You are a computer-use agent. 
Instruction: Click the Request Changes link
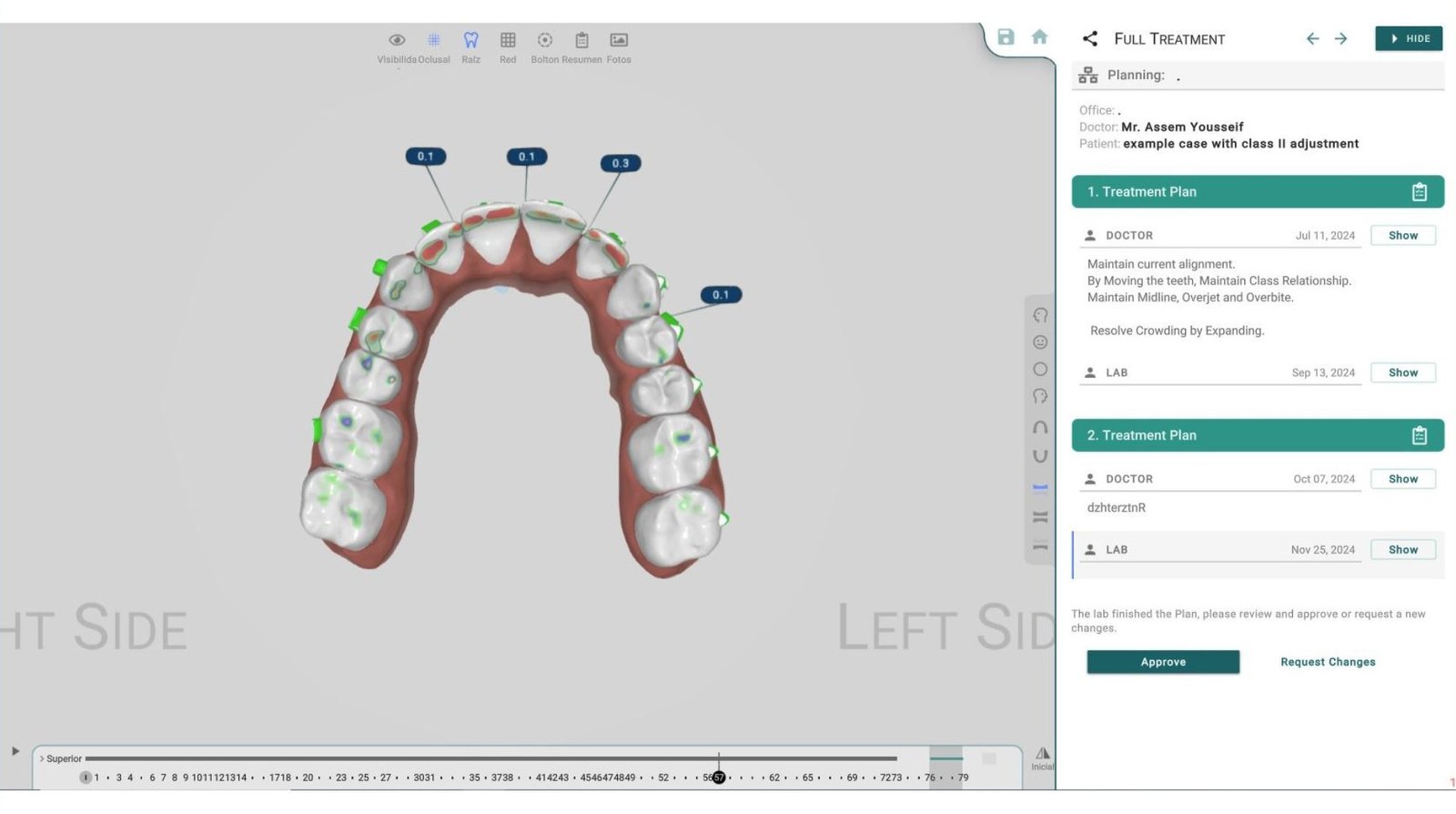tap(1327, 662)
